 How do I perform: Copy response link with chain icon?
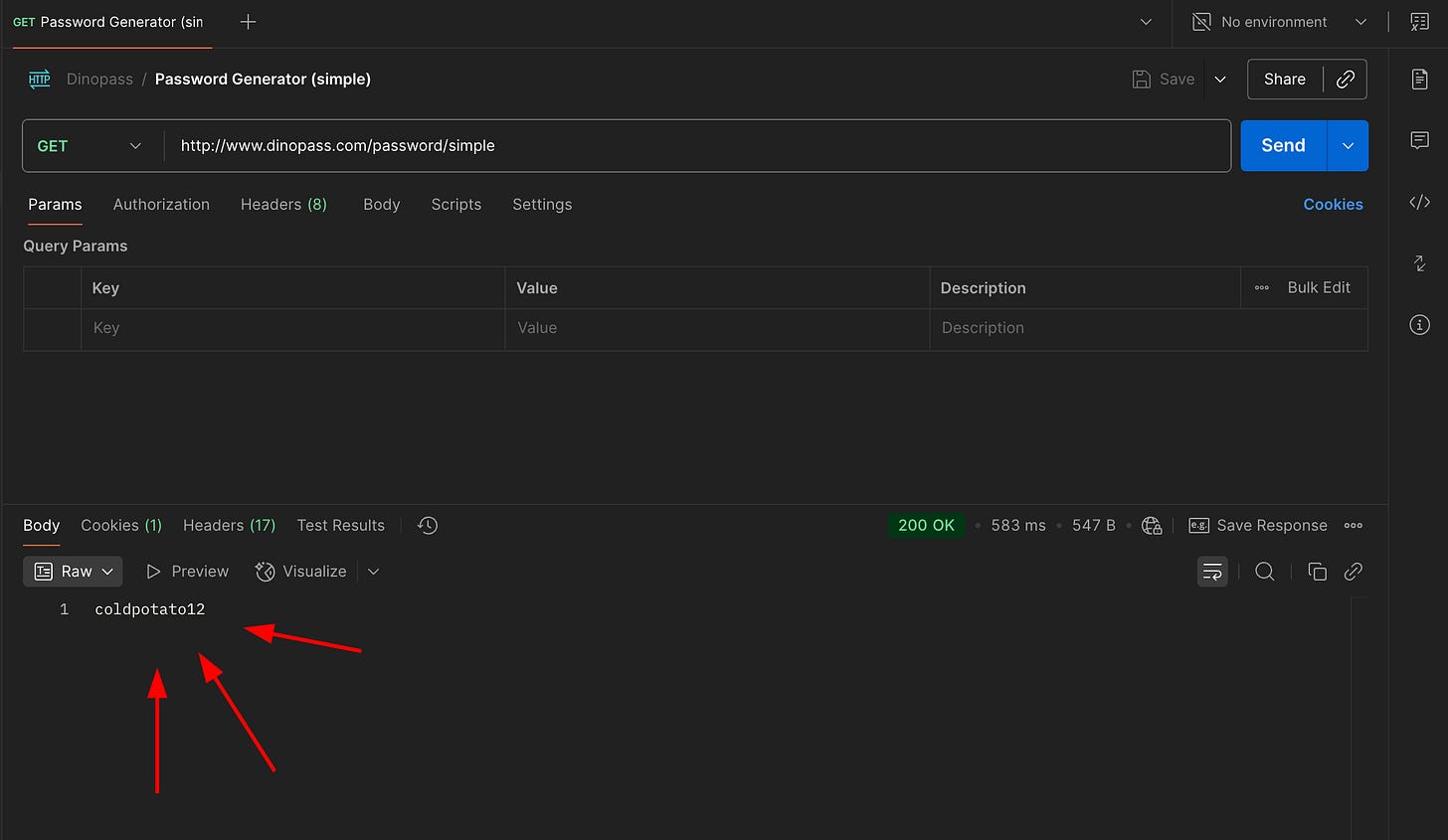pos(1353,572)
